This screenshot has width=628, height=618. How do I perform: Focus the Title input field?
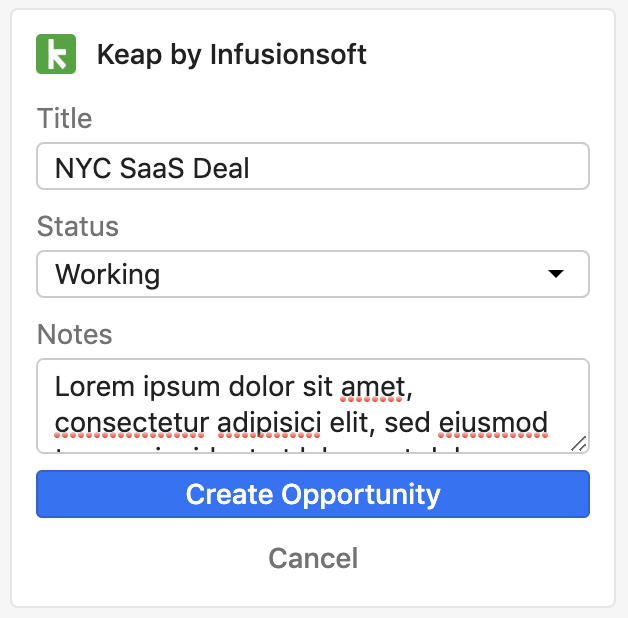tap(313, 166)
